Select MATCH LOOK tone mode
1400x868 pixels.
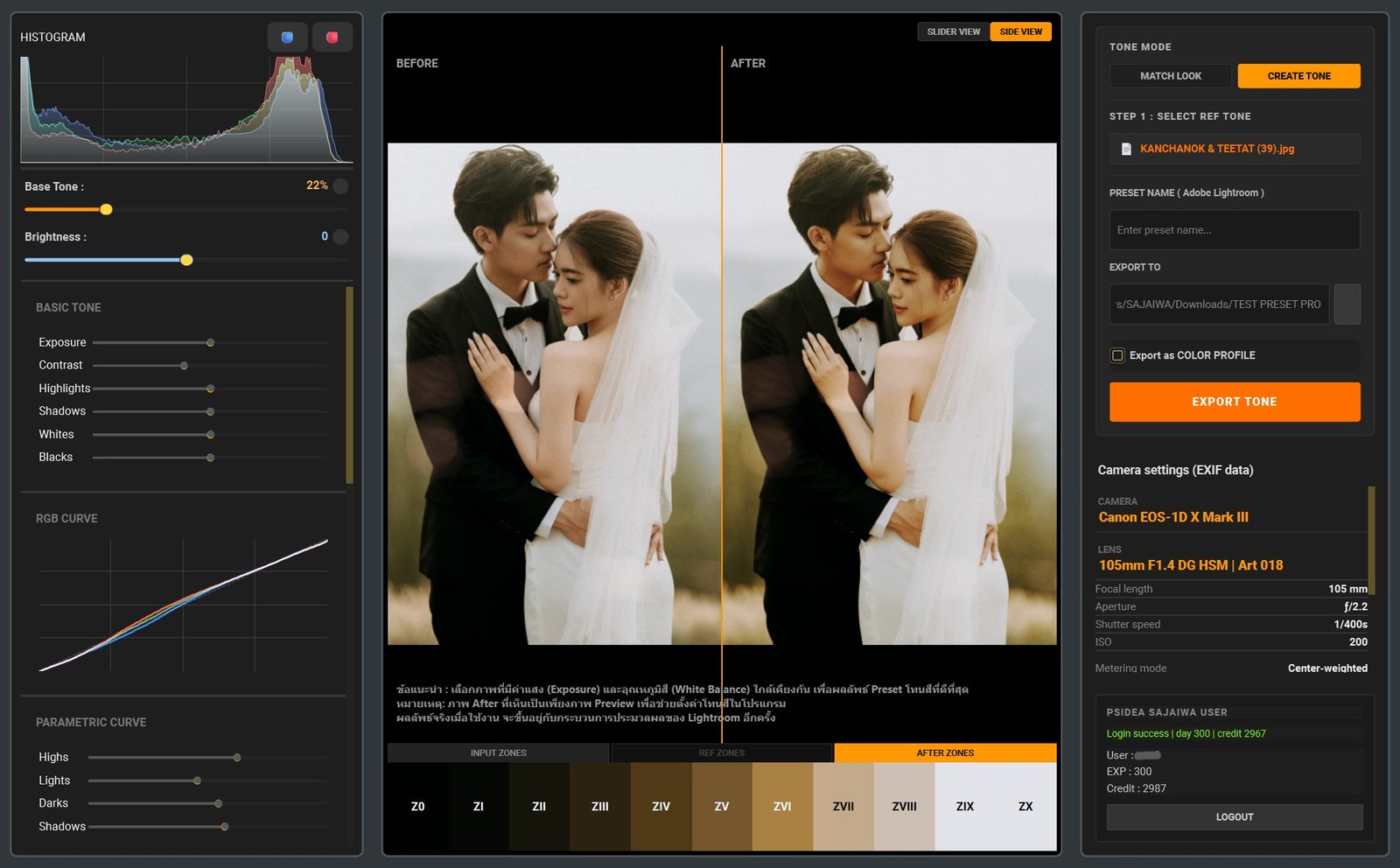click(1171, 76)
